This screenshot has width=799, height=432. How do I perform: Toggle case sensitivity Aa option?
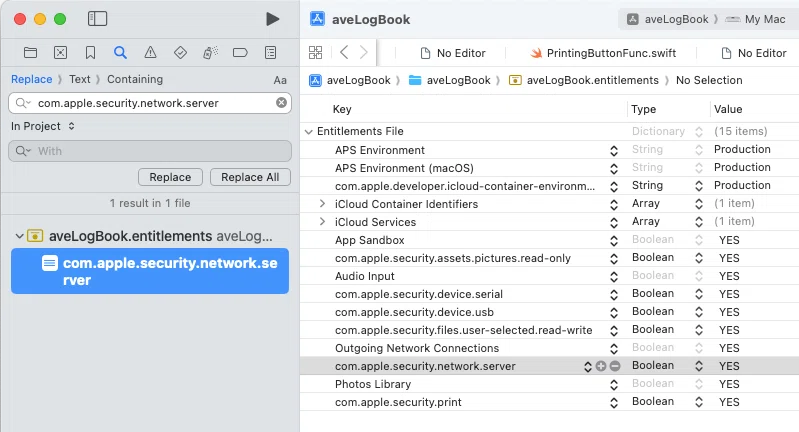tap(280, 80)
